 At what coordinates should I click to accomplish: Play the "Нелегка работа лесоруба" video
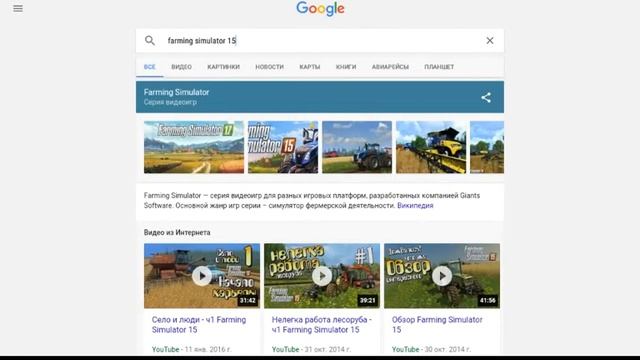[x=322, y=276]
